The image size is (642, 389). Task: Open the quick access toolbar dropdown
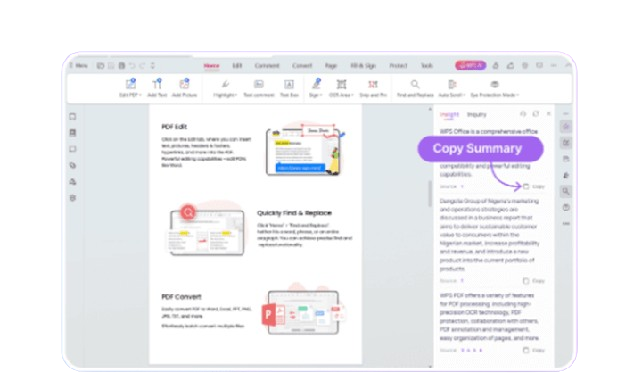point(153,66)
